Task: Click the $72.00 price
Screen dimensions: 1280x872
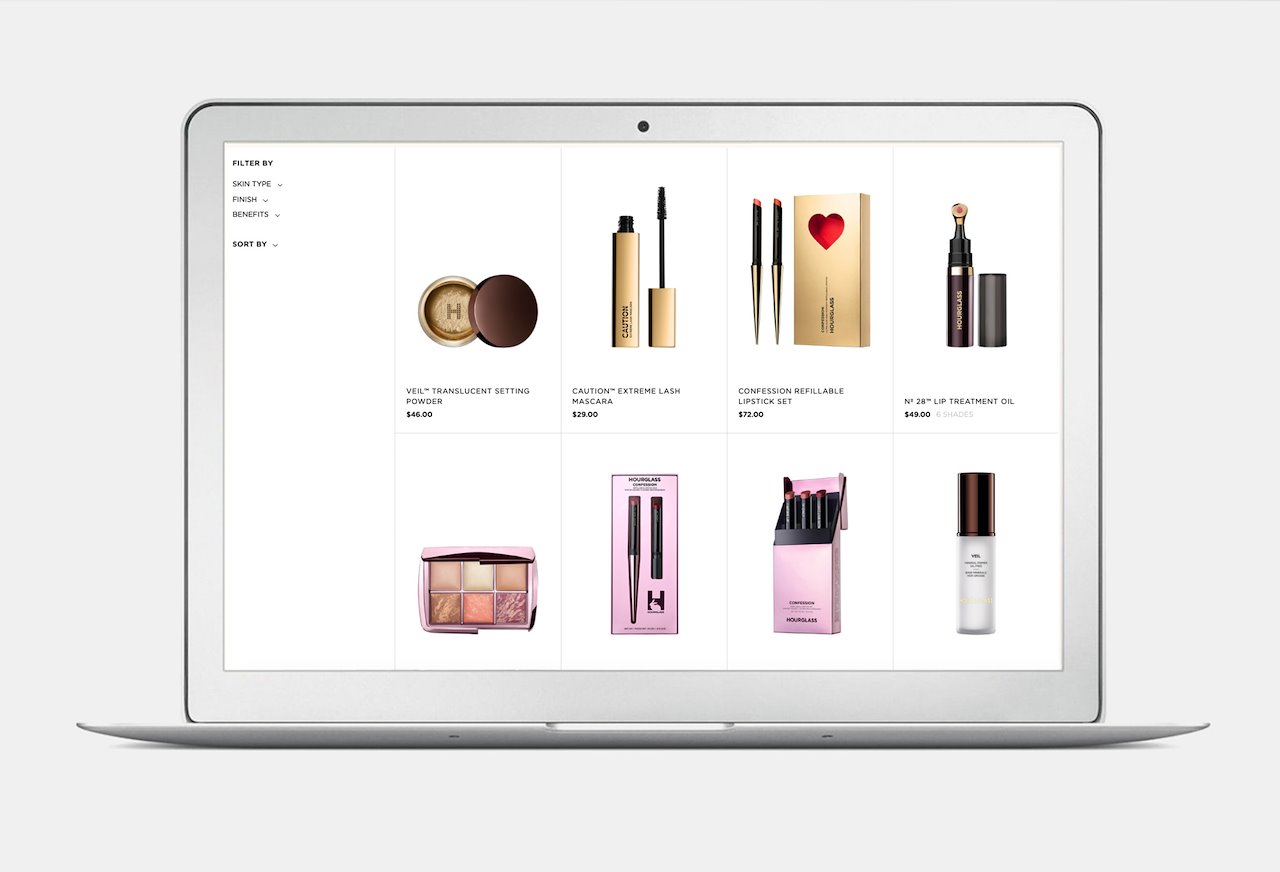Action: (751, 414)
